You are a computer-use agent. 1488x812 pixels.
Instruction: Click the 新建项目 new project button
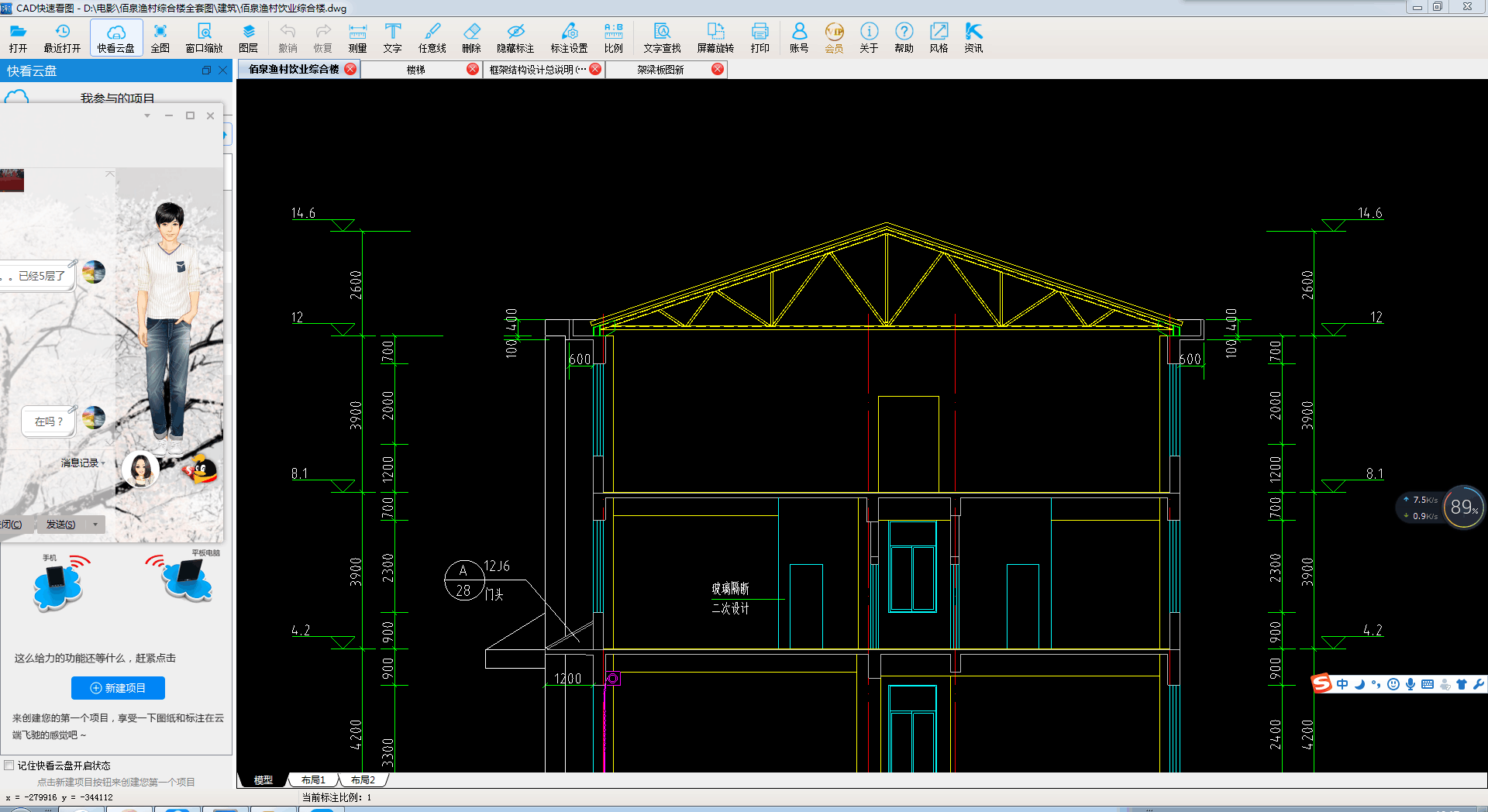(x=118, y=687)
